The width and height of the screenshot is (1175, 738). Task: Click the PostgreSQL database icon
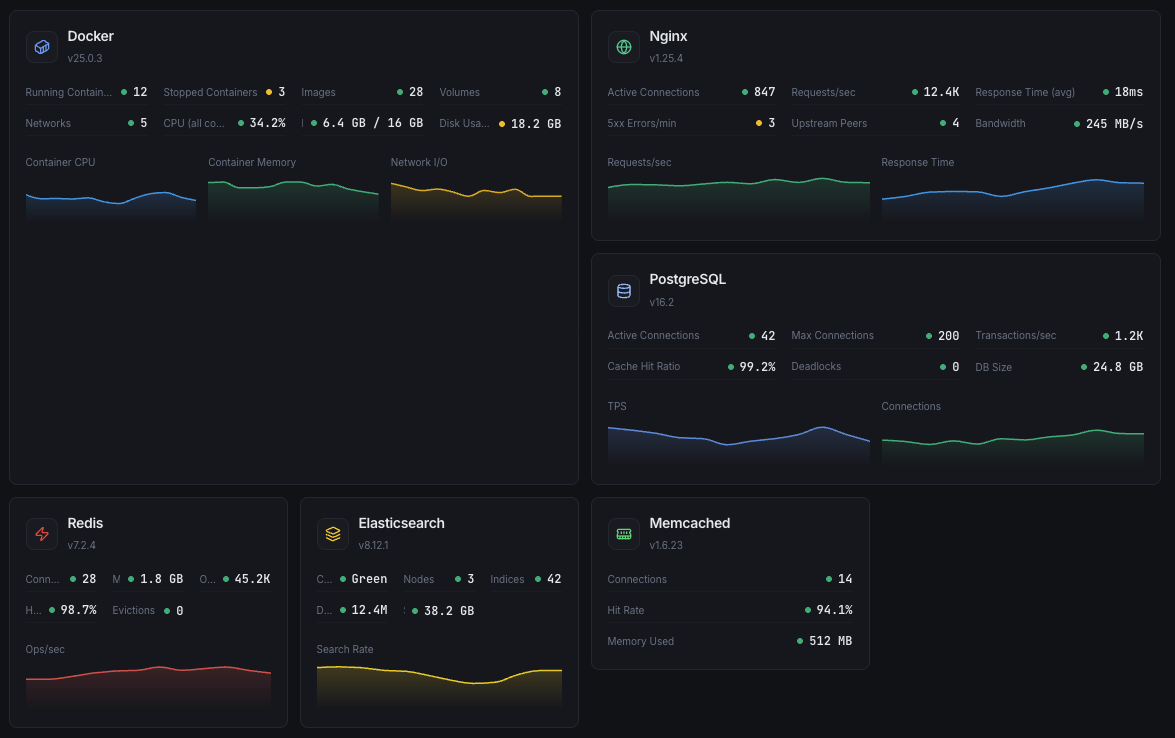[624, 290]
